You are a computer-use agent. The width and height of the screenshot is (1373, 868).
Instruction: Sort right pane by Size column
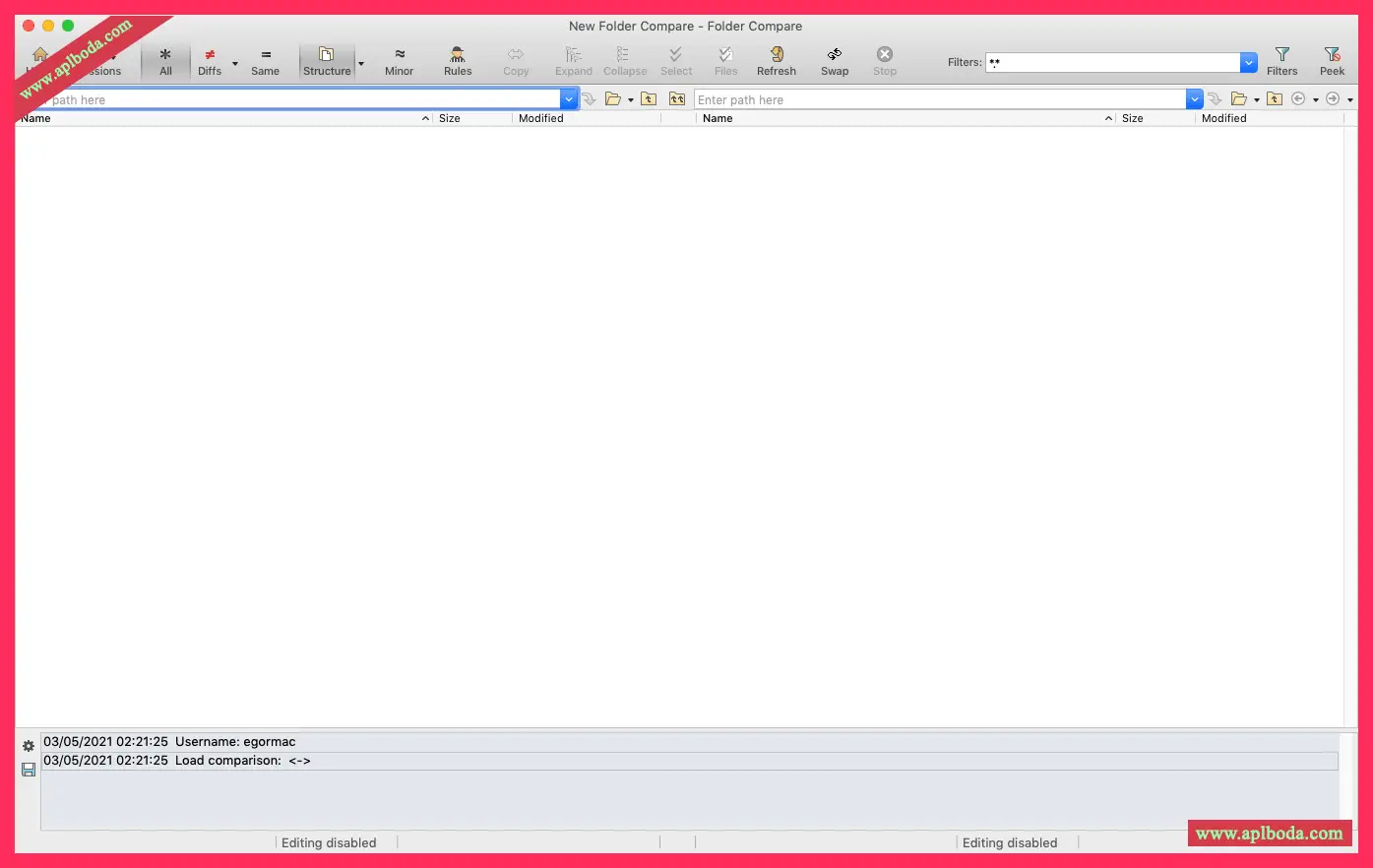1133,118
